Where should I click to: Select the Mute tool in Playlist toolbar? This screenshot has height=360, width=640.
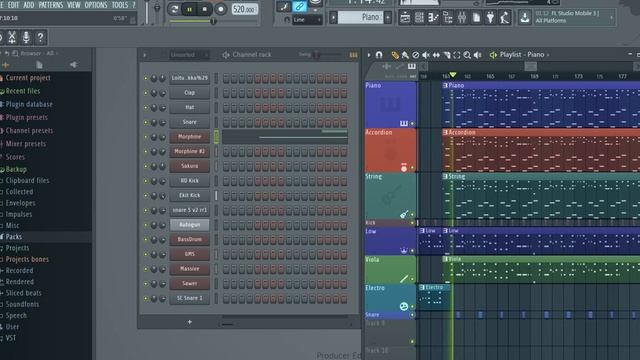point(426,55)
